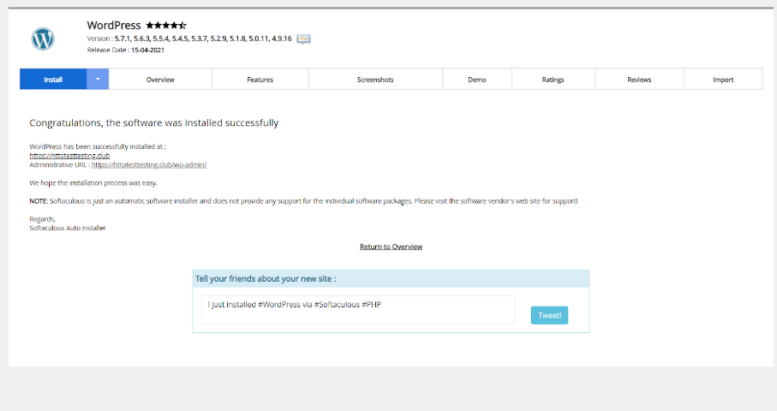
Task: Expand the Install button dropdown arrow
Action: click(97, 80)
